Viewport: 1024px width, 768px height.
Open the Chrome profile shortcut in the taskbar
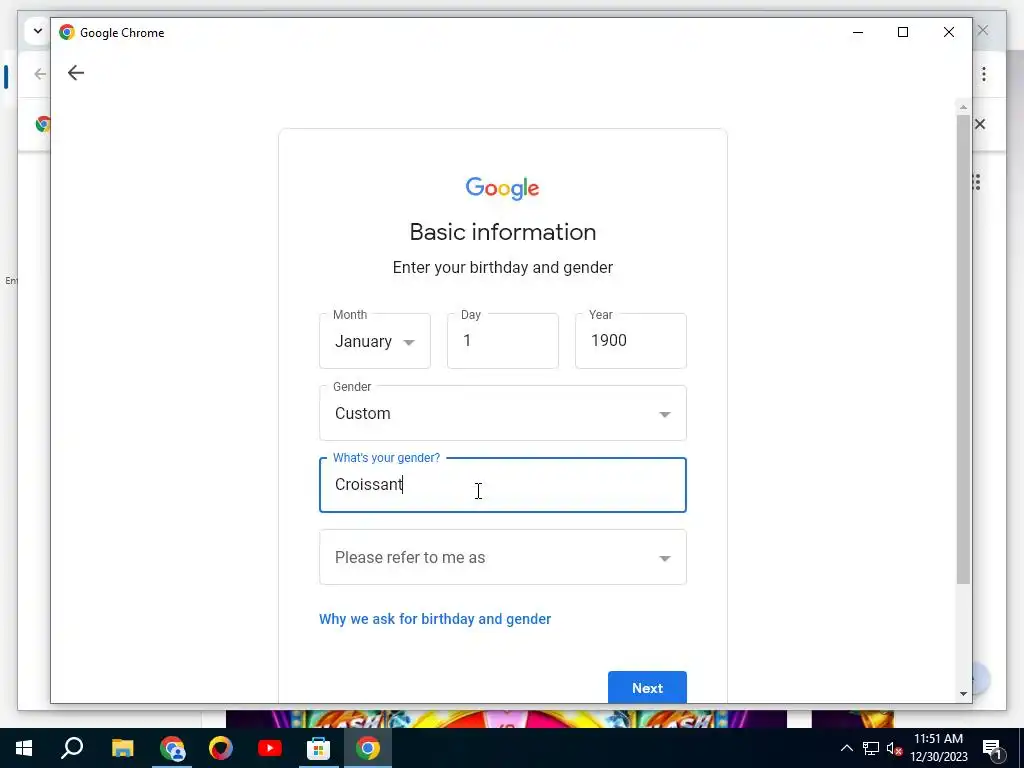(172, 748)
